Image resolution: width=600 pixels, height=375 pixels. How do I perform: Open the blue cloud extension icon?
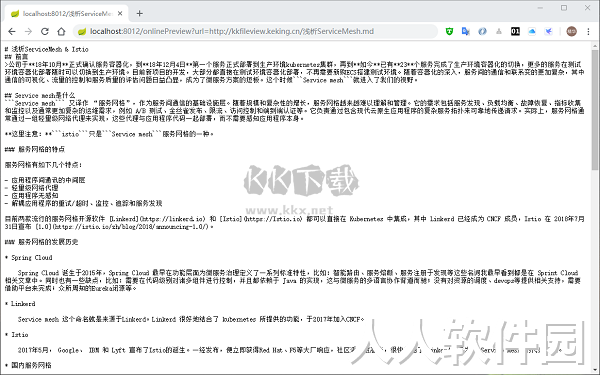(x=532, y=31)
